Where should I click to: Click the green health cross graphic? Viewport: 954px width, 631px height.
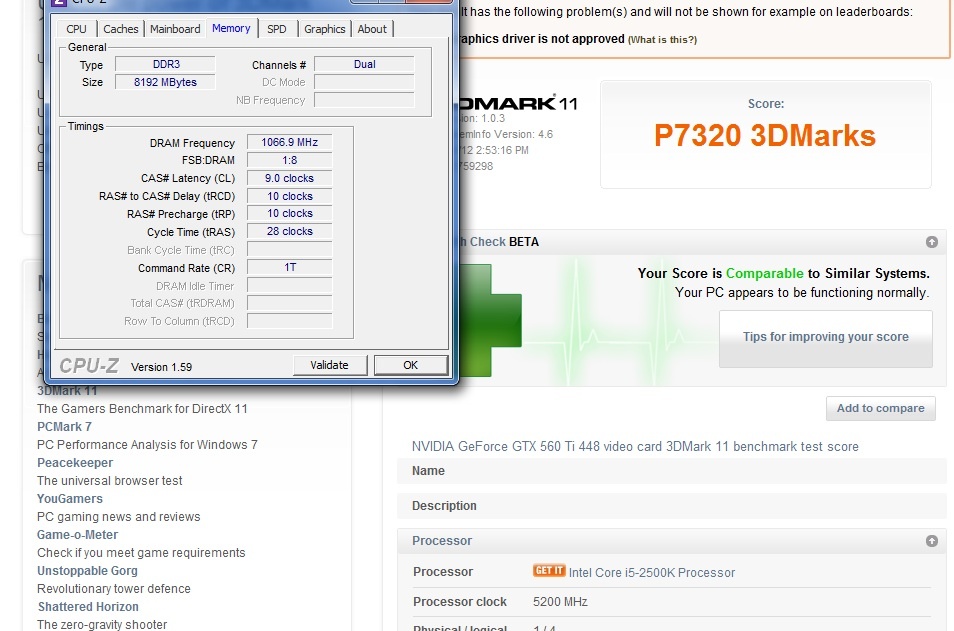[x=490, y=320]
